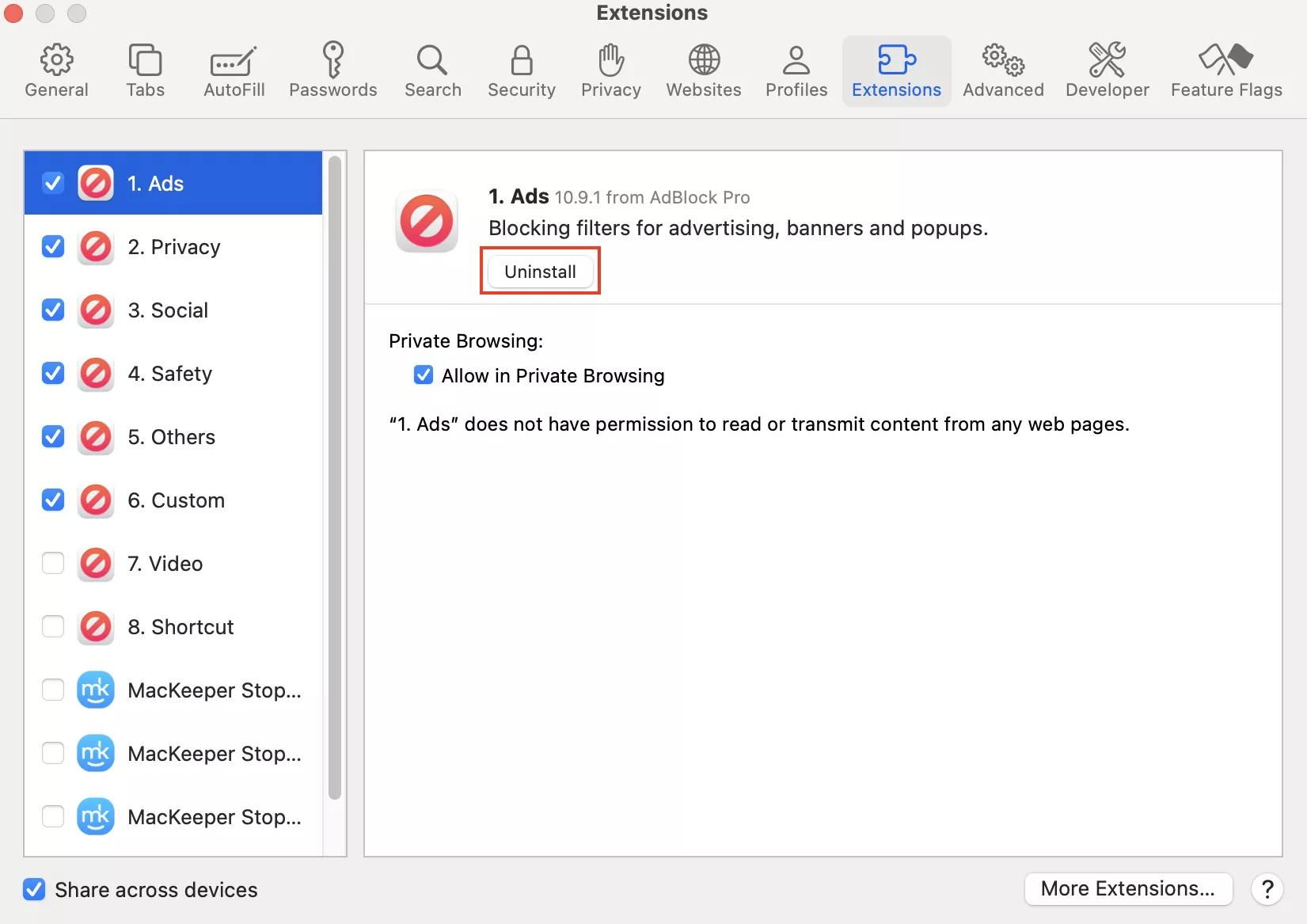Open the Feature Flags icon
This screenshot has height=924, width=1307.
click(1225, 60)
